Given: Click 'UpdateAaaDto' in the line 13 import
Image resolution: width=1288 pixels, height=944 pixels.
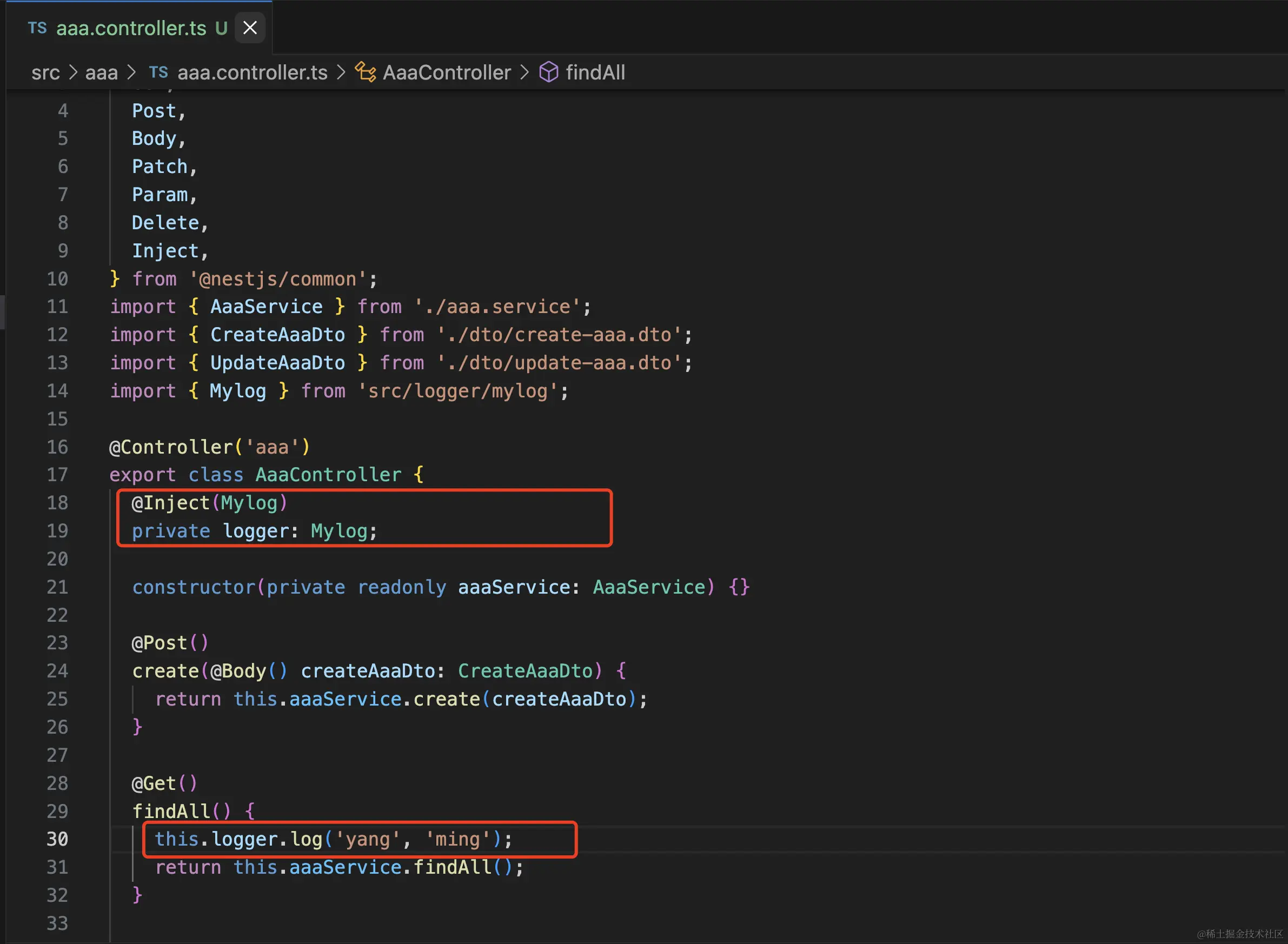Looking at the screenshot, I should 278,363.
